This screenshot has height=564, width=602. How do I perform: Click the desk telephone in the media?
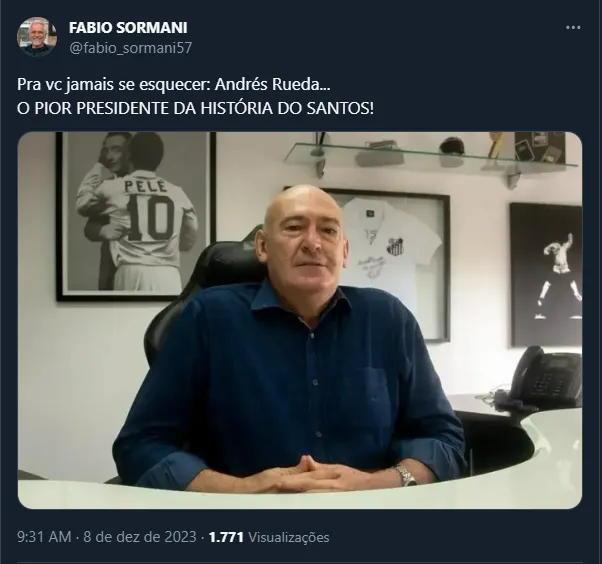[x=544, y=377]
